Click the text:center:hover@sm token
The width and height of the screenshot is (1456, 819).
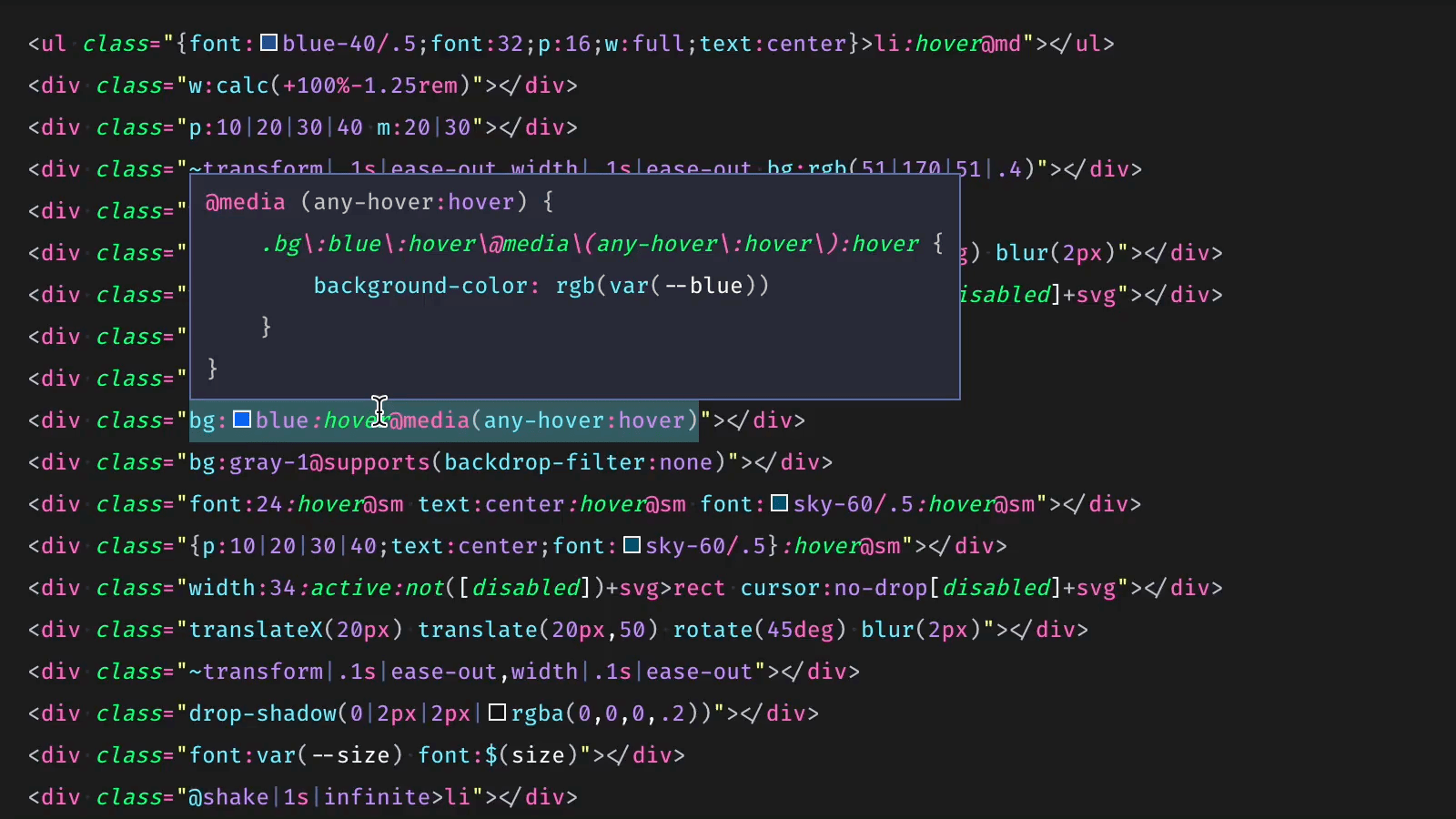click(551, 503)
